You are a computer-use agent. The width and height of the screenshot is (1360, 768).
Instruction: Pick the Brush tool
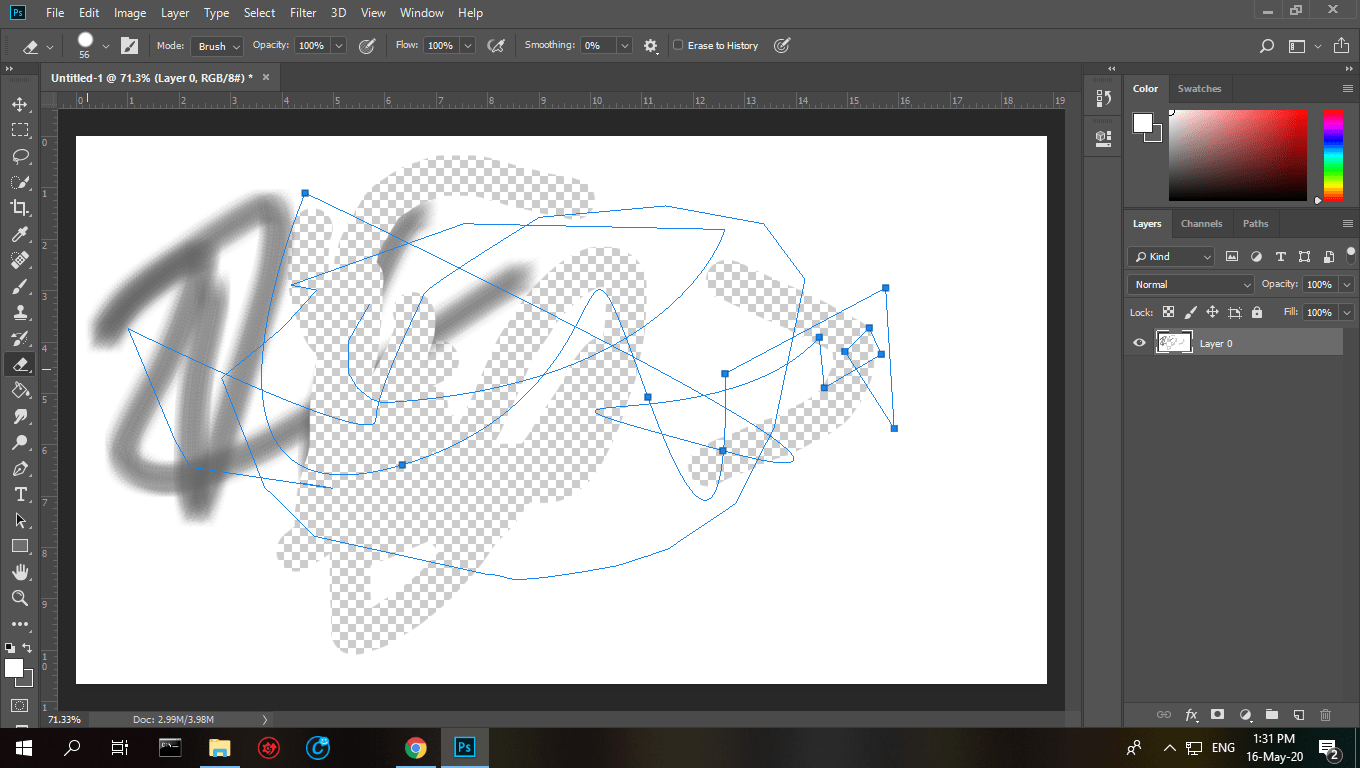20,286
